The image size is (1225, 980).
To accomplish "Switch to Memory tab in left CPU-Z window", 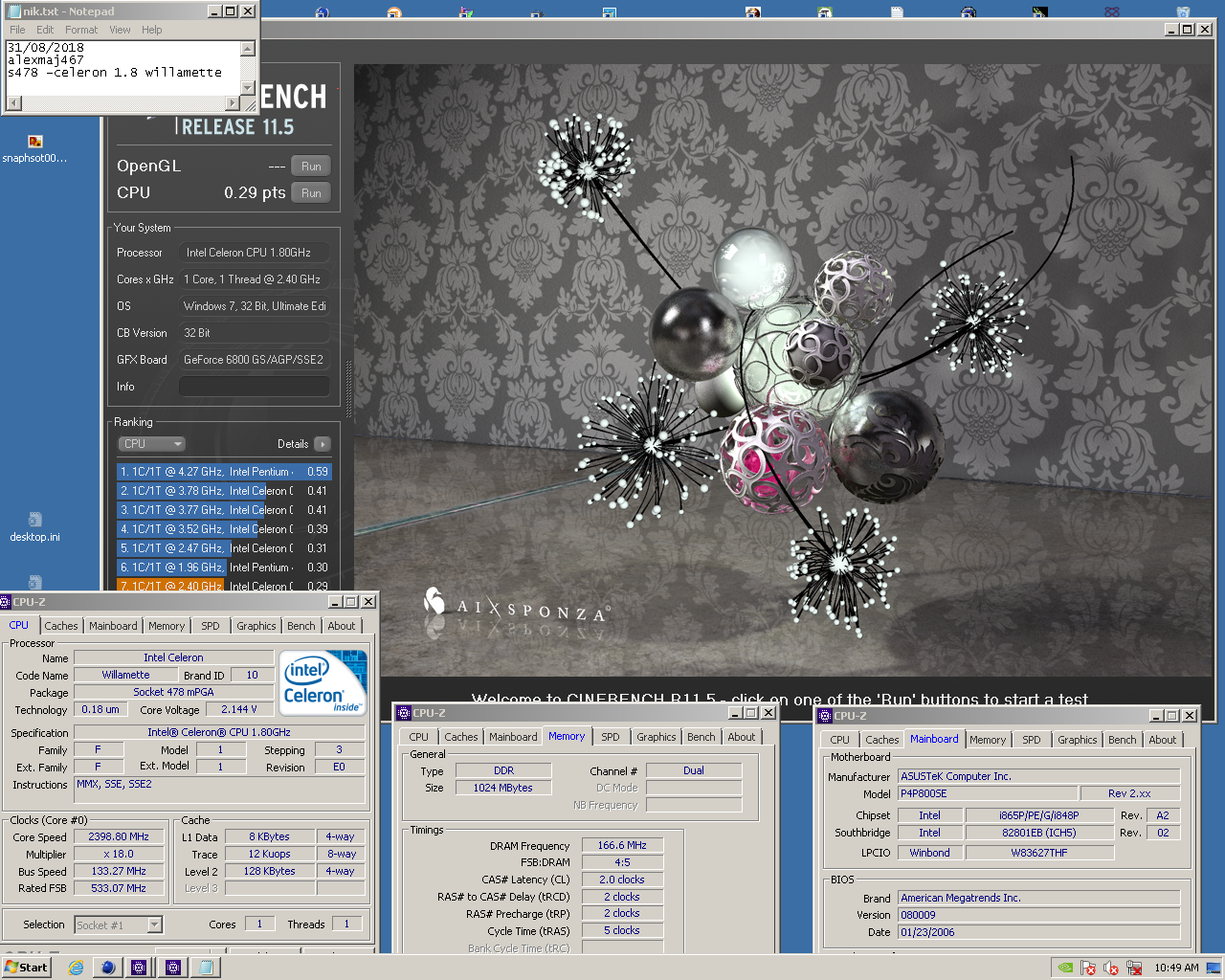I will [167, 626].
